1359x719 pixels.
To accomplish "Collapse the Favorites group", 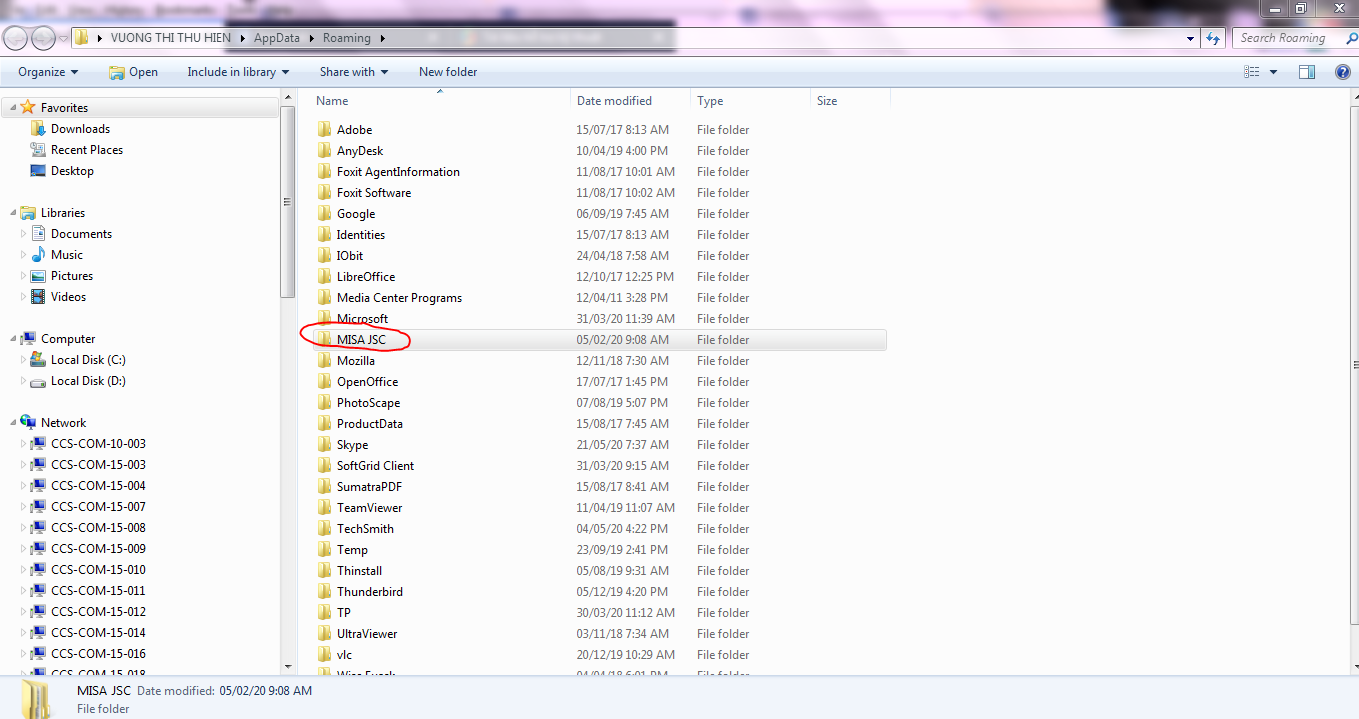I will [12, 108].
